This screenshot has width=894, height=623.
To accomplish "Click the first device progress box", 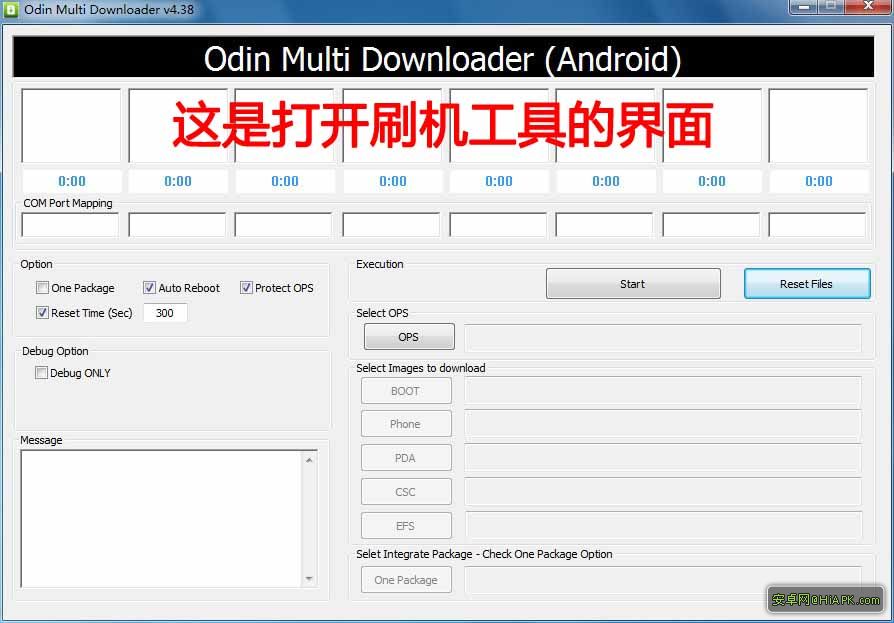I will [71, 125].
